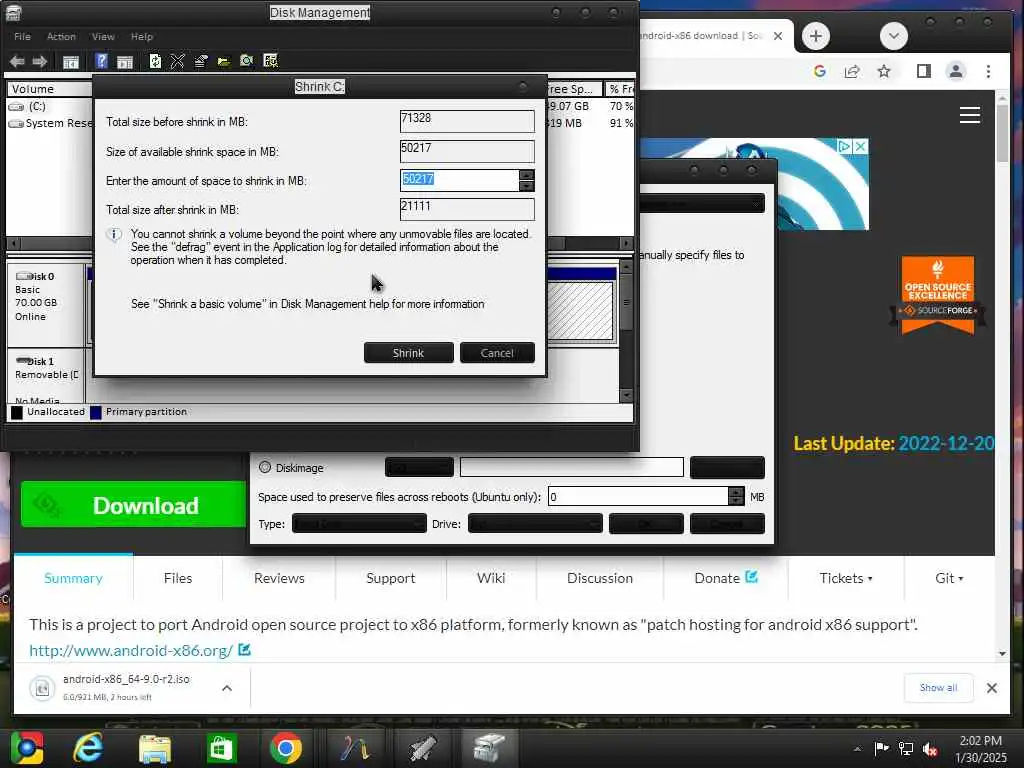Viewport: 1024px width, 768px height.
Task: Show hidden system tray icons arrow
Action: 857,749
